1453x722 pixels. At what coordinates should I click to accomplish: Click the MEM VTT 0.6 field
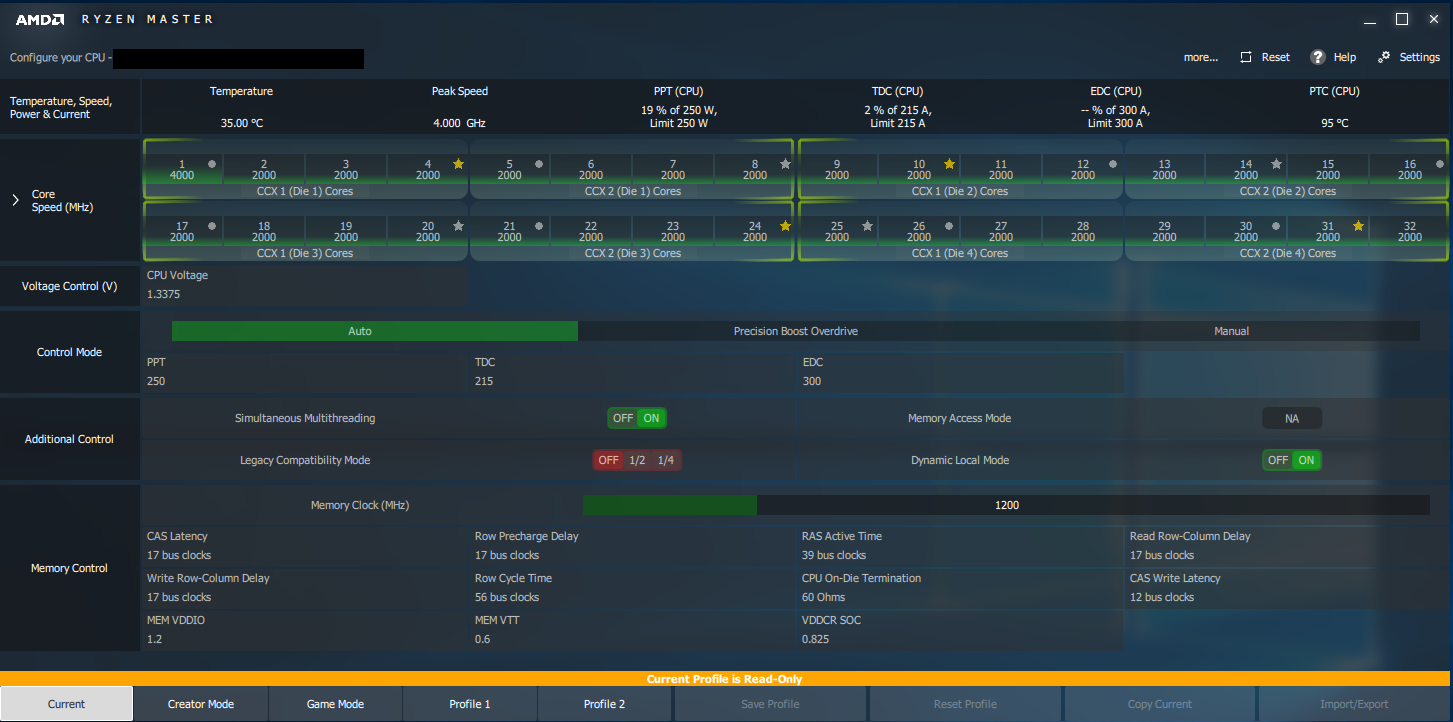pos(635,630)
